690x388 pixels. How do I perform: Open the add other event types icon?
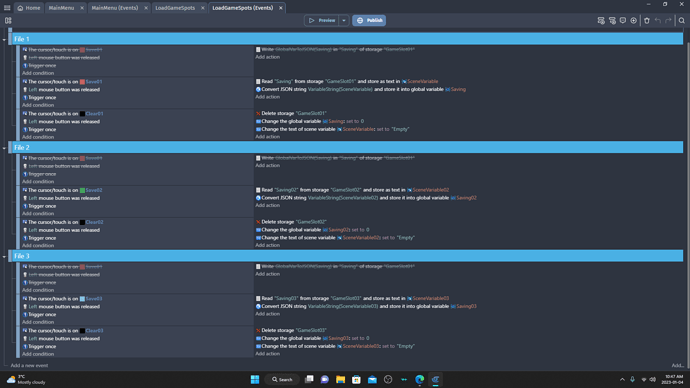tap(634, 21)
